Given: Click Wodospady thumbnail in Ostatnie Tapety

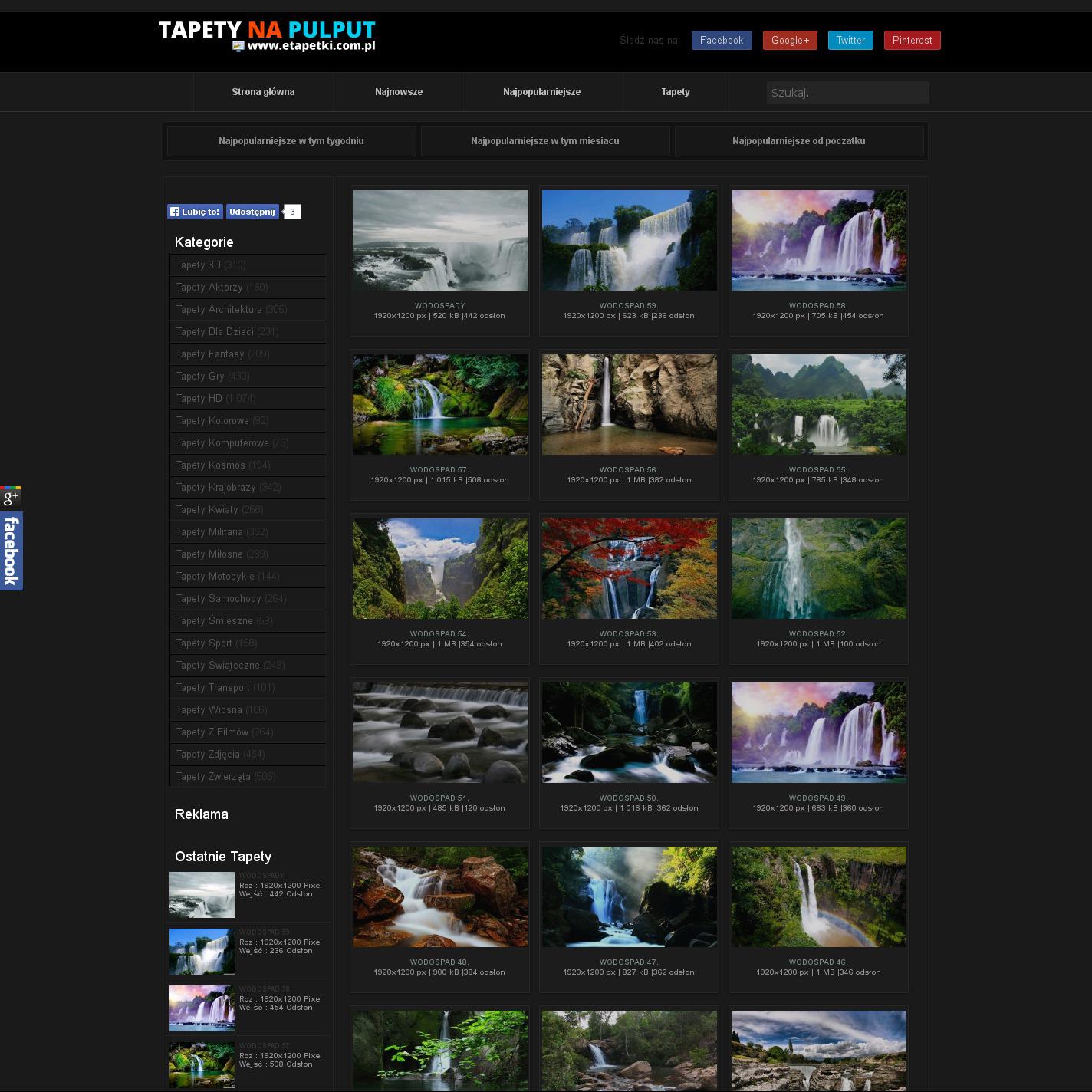Looking at the screenshot, I should [202, 895].
